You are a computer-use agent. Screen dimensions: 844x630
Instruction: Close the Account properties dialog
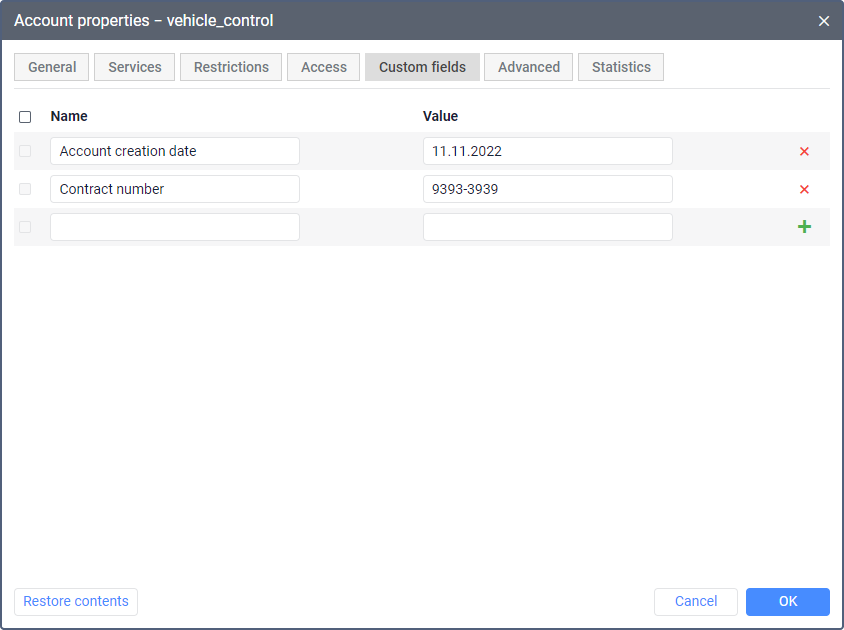(824, 21)
